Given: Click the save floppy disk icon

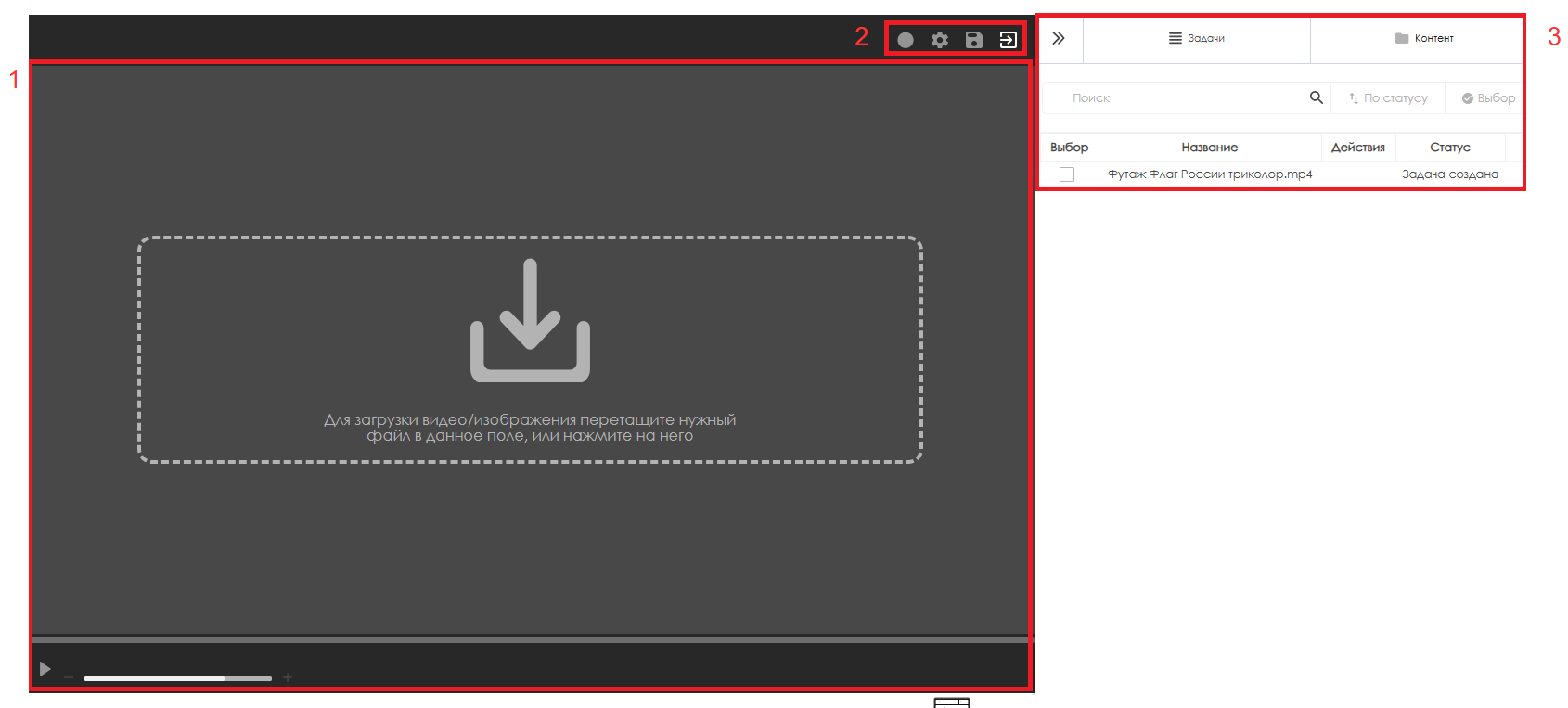Looking at the screenshot, I should [x=973, y=40].
